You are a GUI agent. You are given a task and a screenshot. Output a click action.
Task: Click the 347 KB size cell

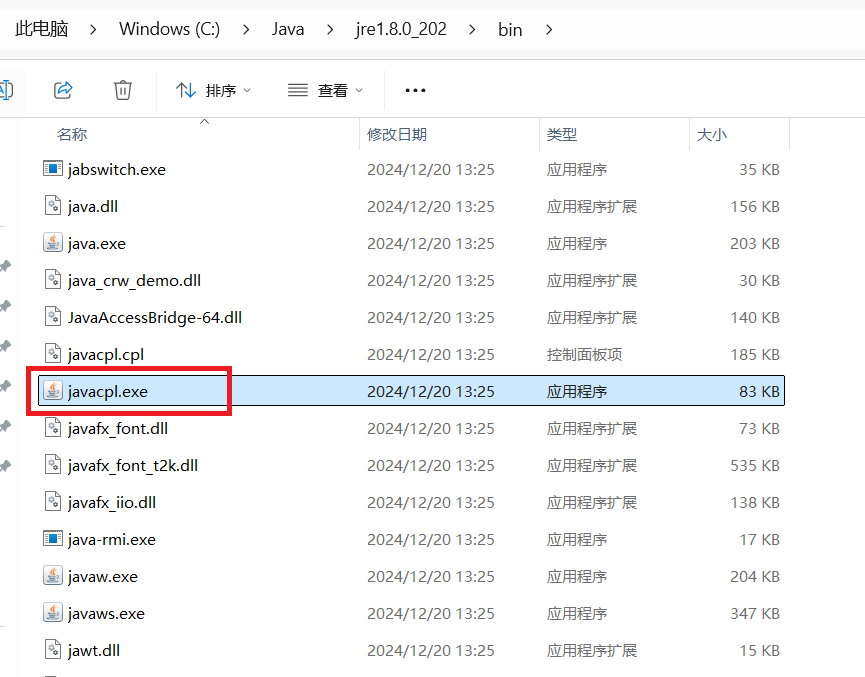(x=755, y=613)
